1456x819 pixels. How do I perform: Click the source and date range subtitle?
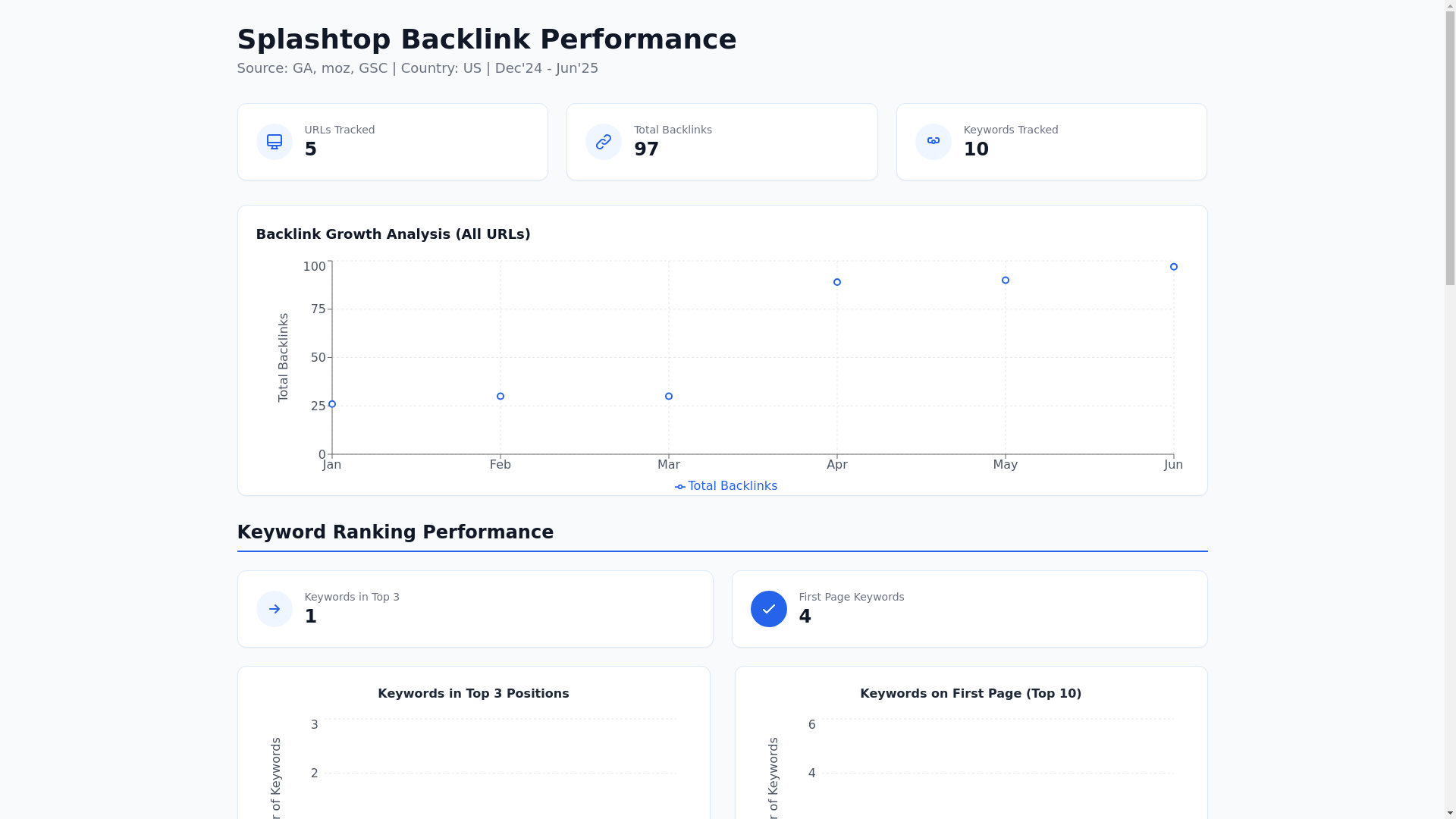[x=418, y=68]
